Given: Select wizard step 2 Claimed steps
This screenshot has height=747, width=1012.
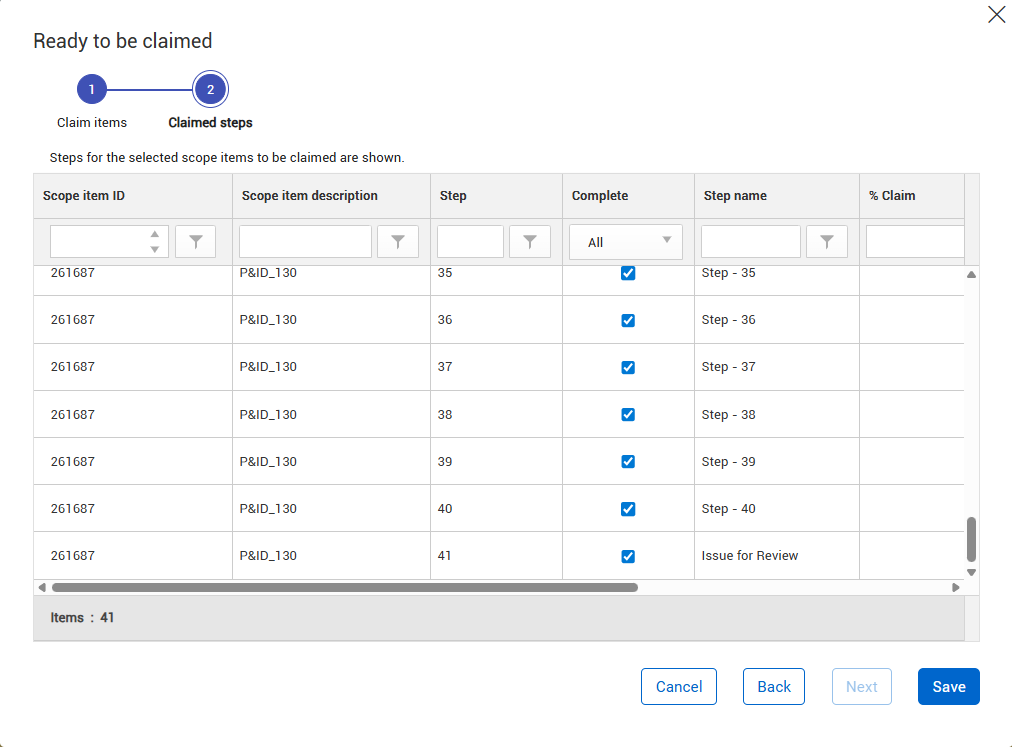Looking at the screenshot, I should click(210, 90).
